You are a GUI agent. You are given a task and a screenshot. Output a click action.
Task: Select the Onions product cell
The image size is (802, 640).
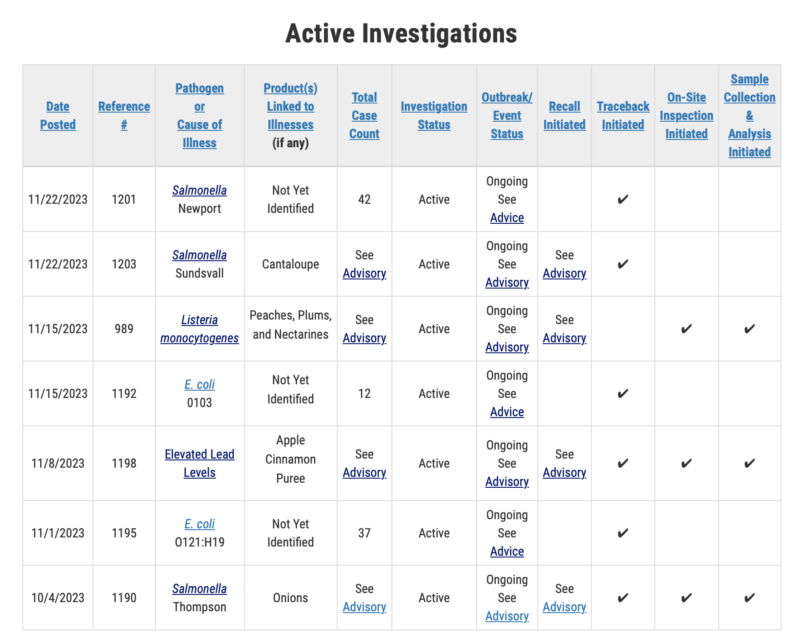[x=291, y=598]
